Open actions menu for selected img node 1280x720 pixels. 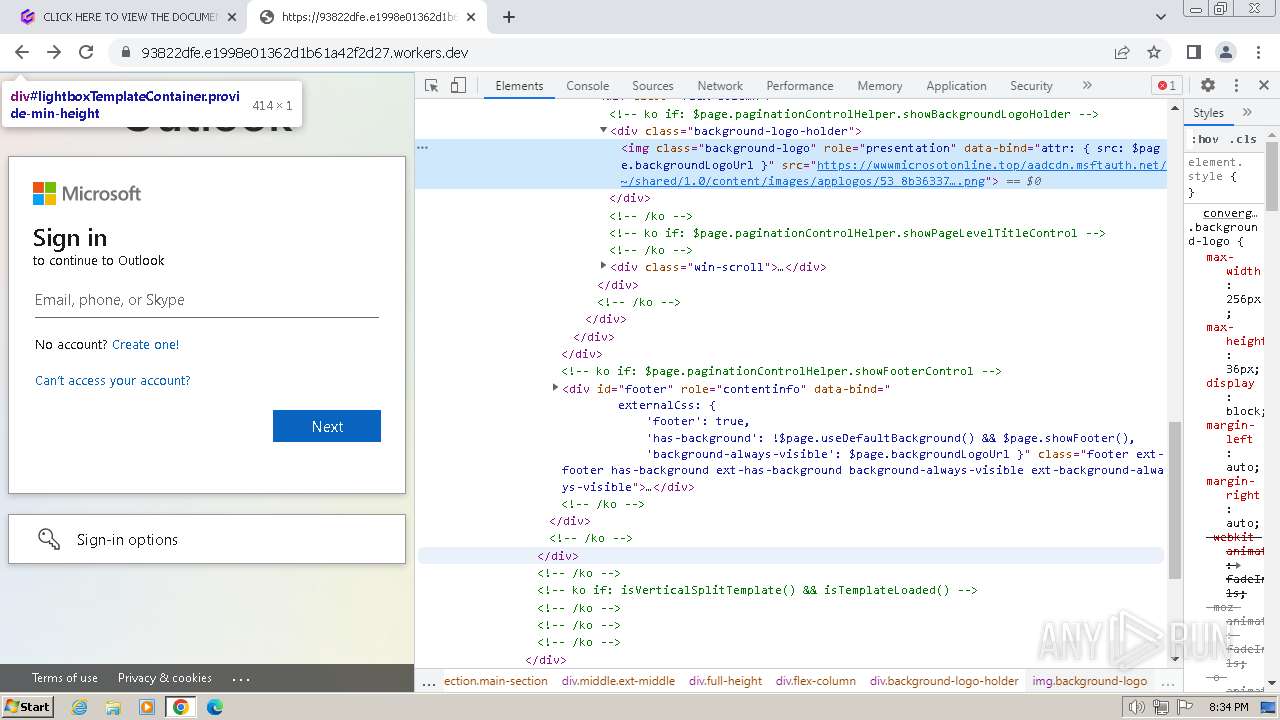[423, 148]
